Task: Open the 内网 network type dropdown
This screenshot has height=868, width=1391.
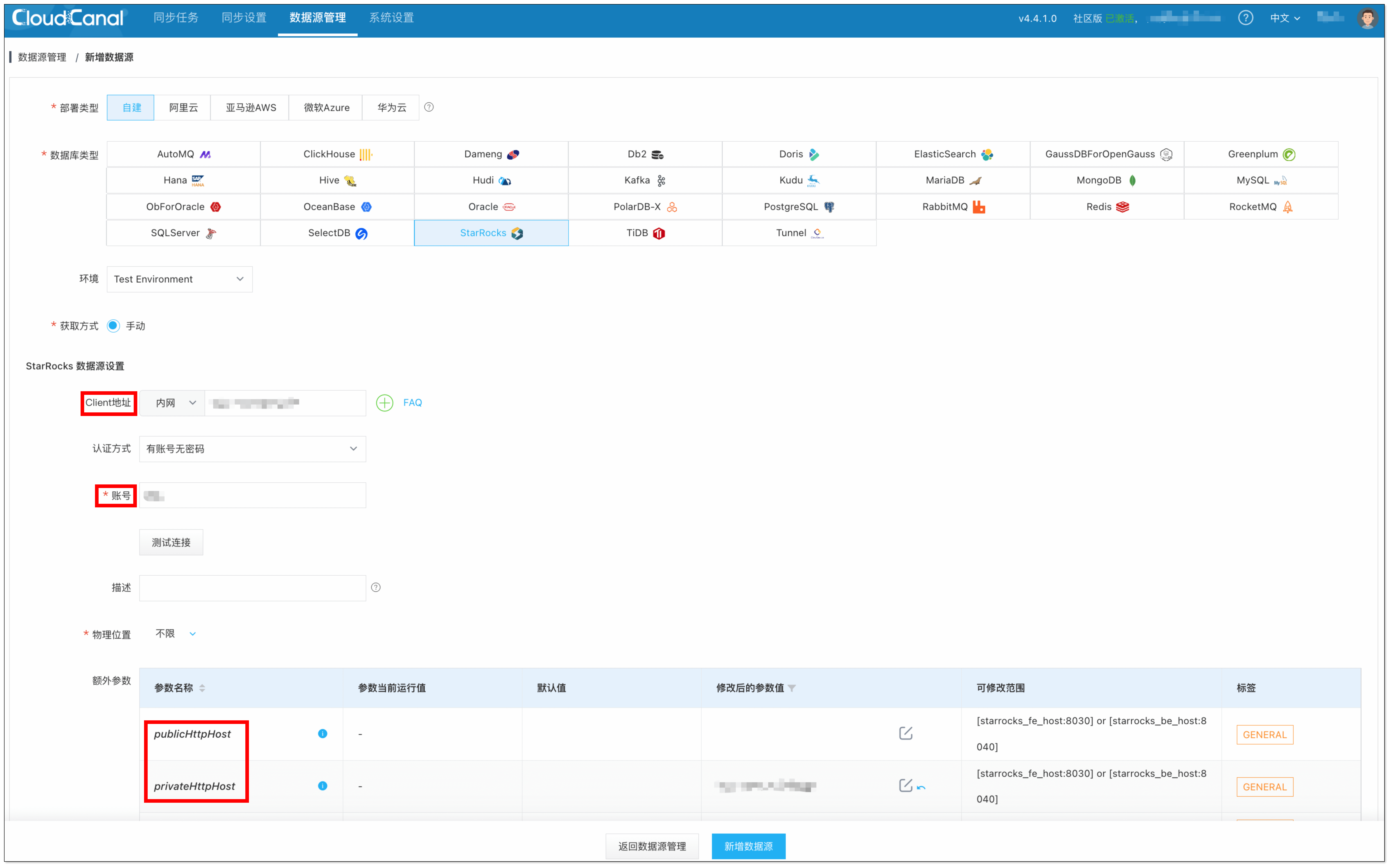Action: pyautogui.click(x=172, y=403)
